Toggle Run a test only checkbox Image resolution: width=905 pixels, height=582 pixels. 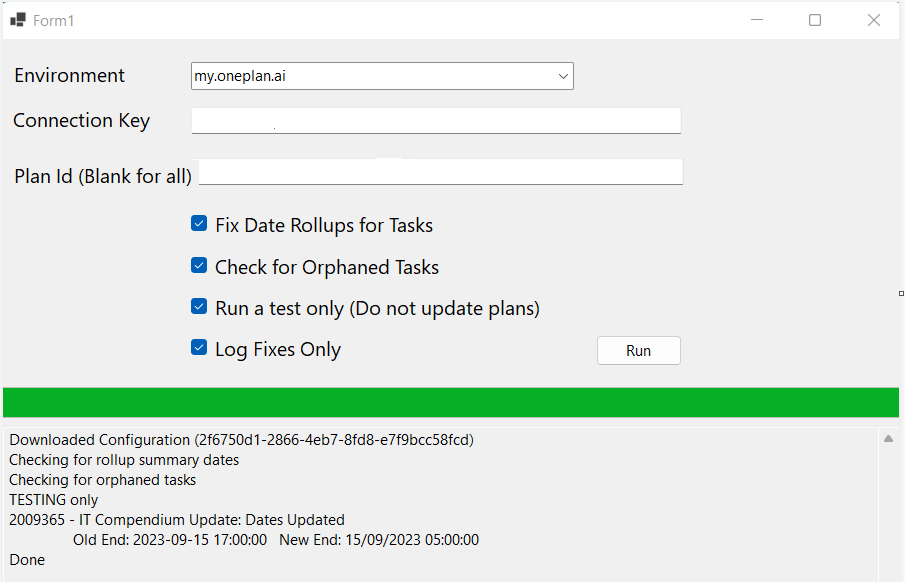(x=199, y=306)
